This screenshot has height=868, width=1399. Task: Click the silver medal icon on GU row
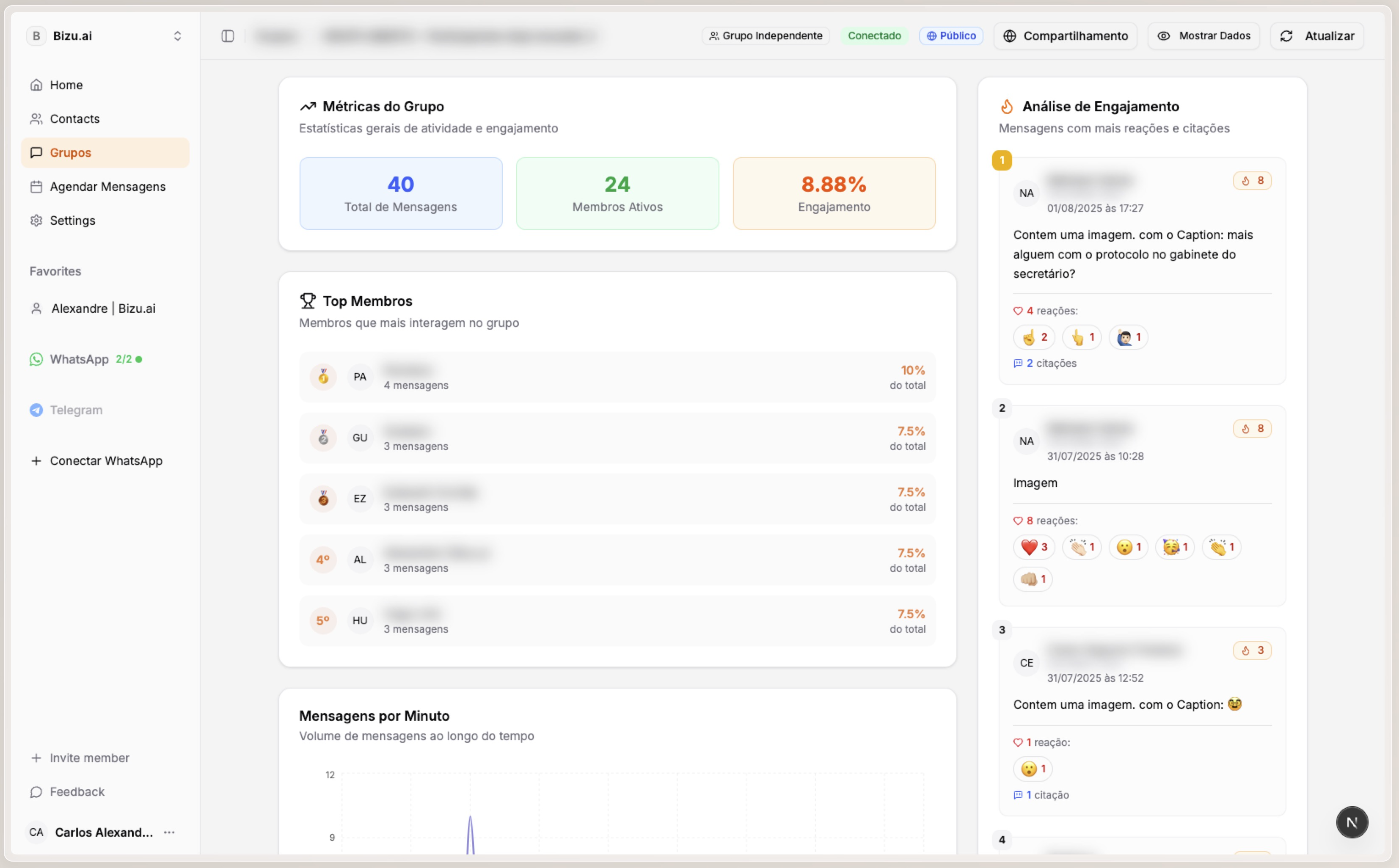click(323, 438)
